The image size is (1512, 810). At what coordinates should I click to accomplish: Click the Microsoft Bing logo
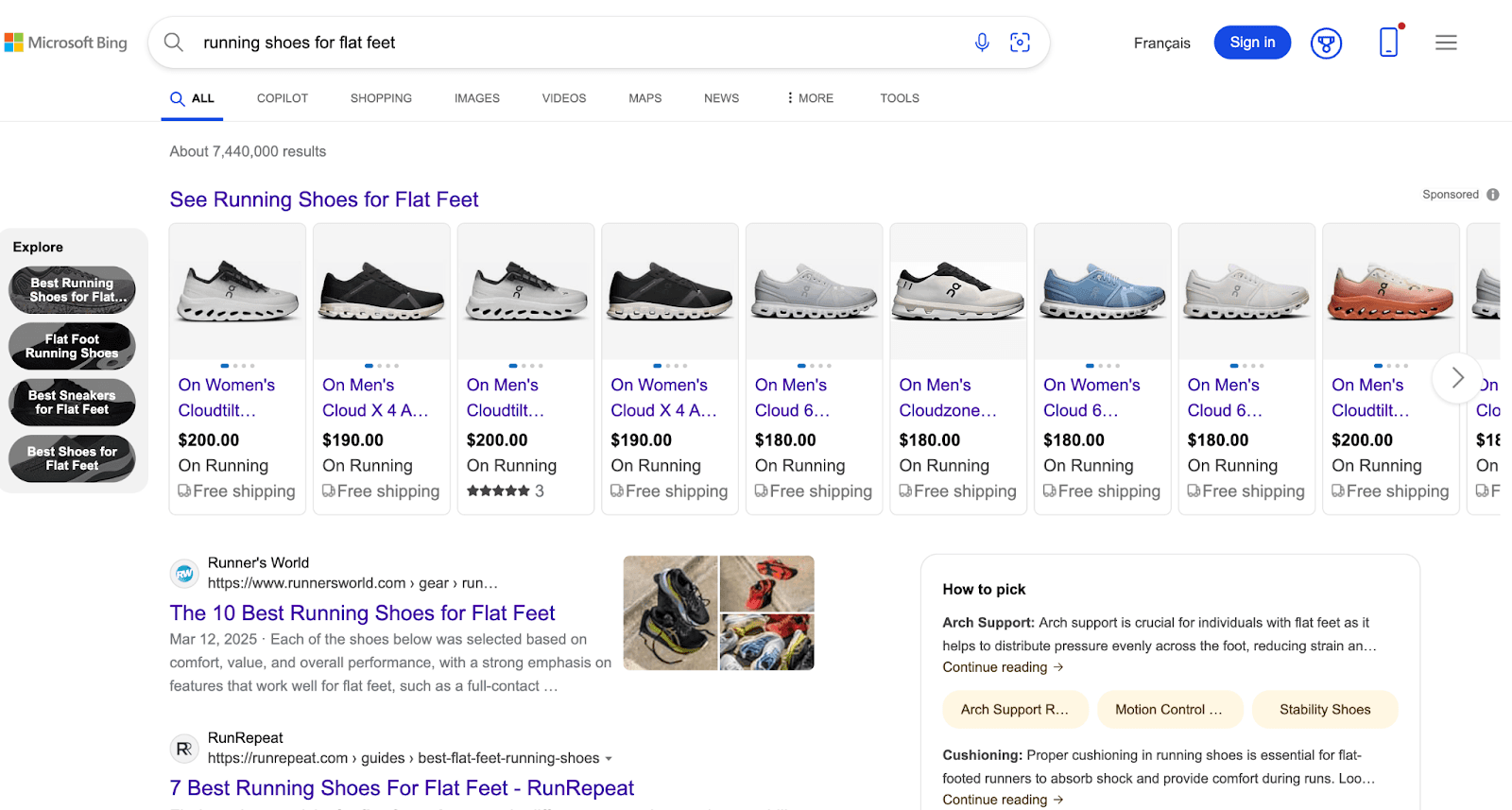(x=66, y=43)
